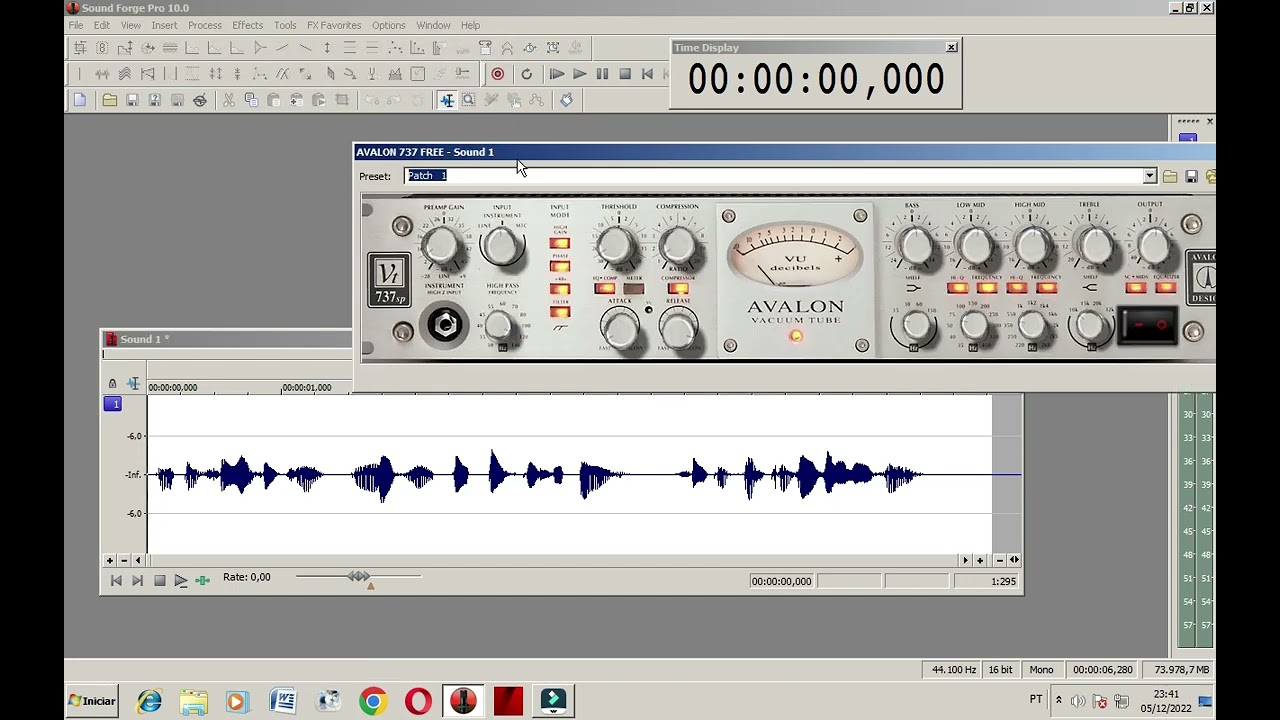Stop playback in Sound 1 window

click(160, 581)
